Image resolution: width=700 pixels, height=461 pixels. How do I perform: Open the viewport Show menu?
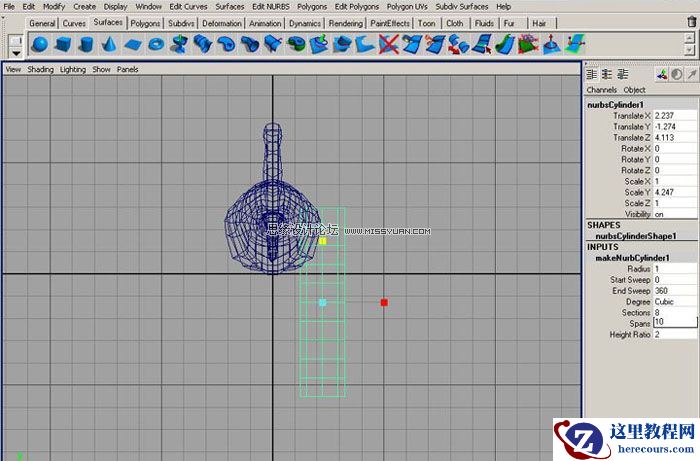click(101, 69)
